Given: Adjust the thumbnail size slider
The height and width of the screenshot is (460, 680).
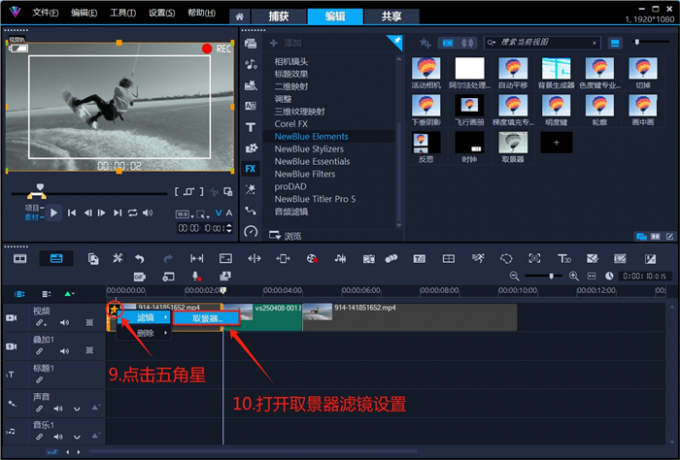Looking at the screenshot, I should click(637, 42).
